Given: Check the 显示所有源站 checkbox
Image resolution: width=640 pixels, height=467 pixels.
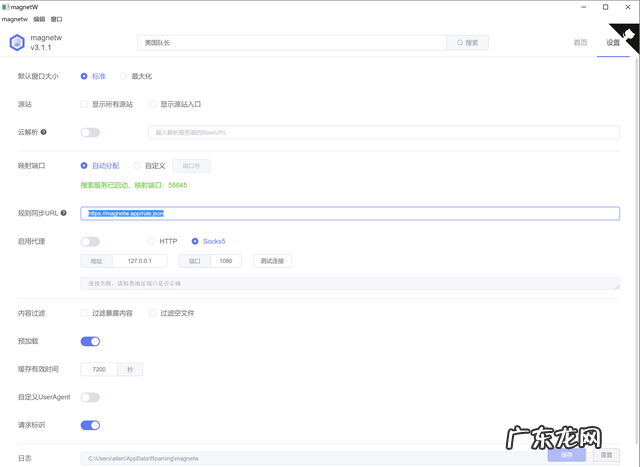Looking at the screenshot, I should point(84,104).
